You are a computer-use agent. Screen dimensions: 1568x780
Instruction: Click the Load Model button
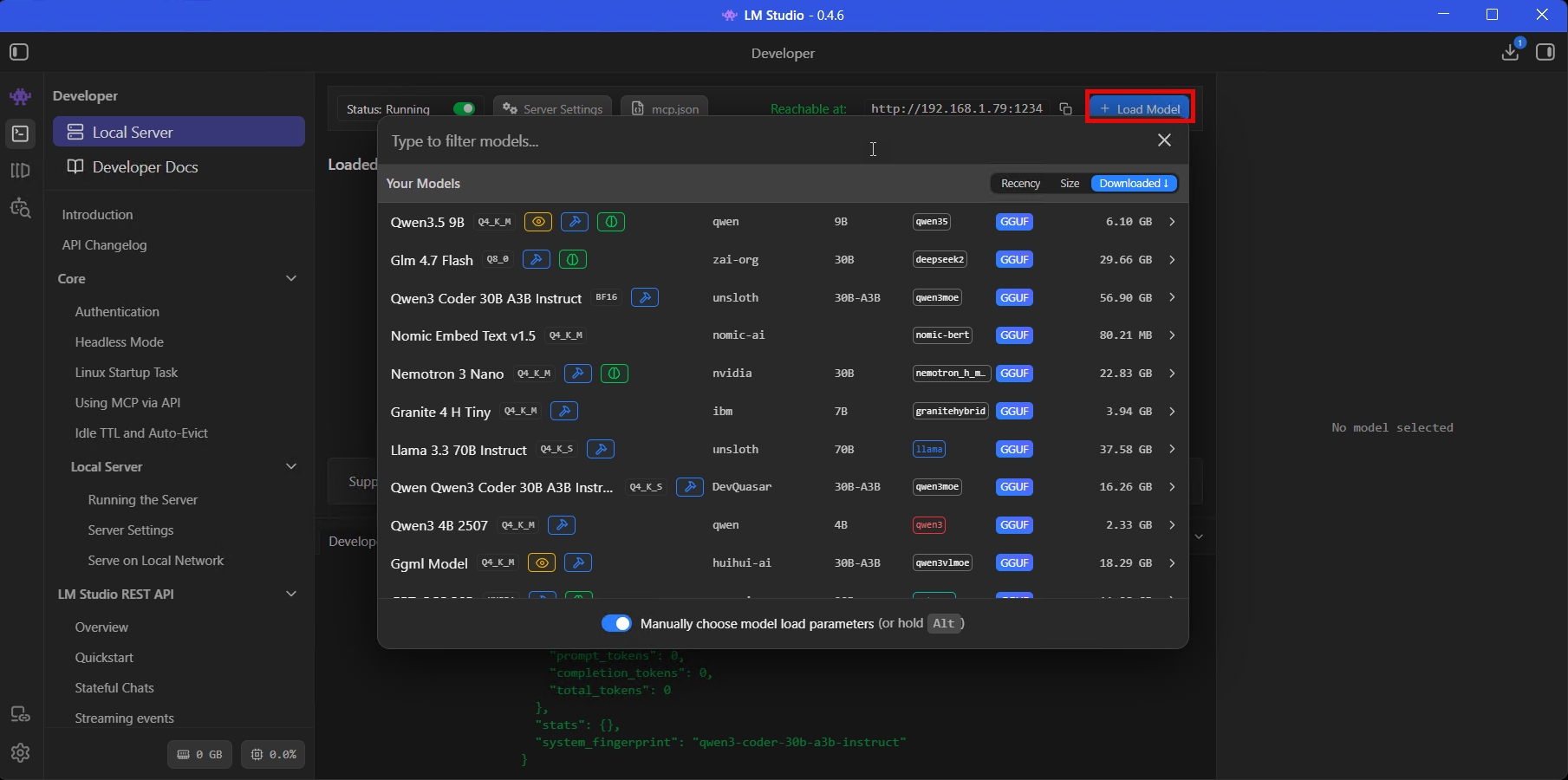click(x=1139, y=107)
